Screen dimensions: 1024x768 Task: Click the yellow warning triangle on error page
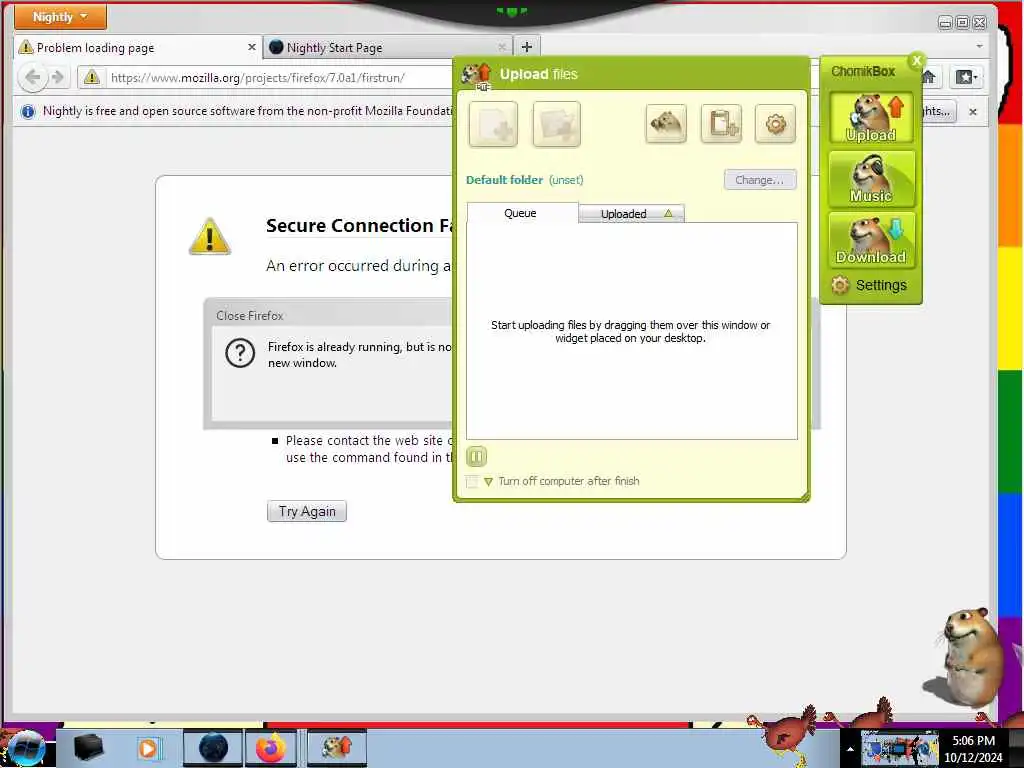pyautogui.click(x=210, y=236)
